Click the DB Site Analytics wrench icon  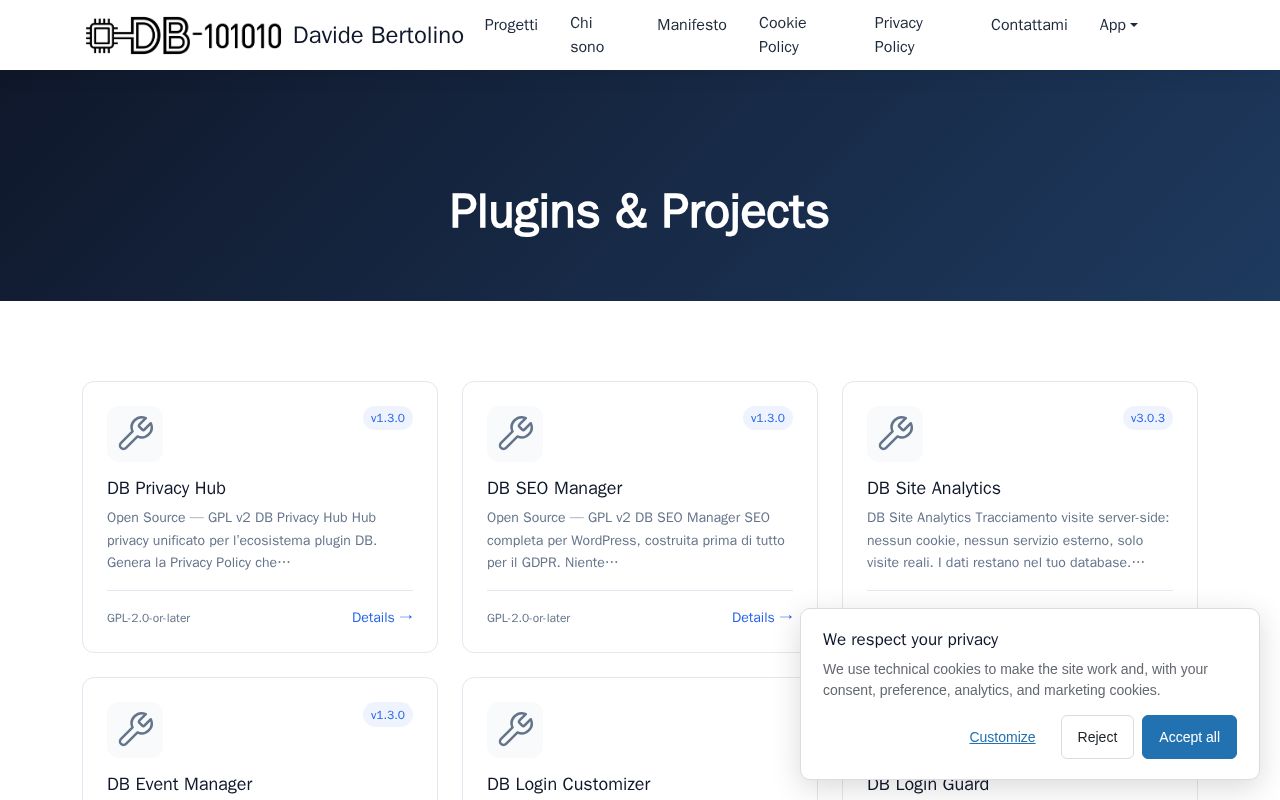click(x=895, y=434)
